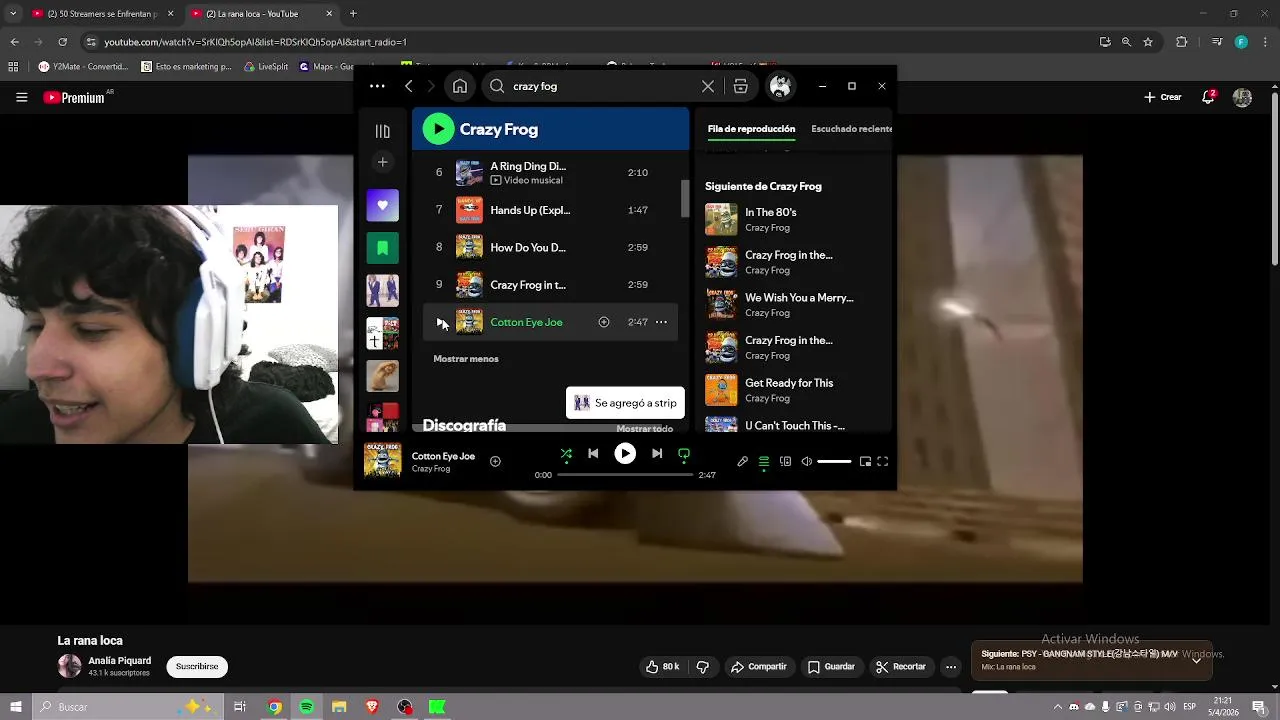Open Spotify from Windows taskbar
Image resolution: width=1280 pixels, height=720 pixels.
click(x=306, y=707)
